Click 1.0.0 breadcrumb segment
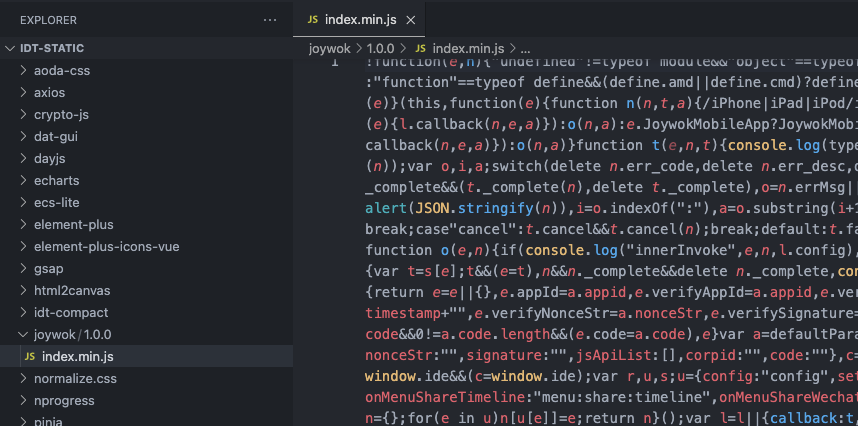 380,48
